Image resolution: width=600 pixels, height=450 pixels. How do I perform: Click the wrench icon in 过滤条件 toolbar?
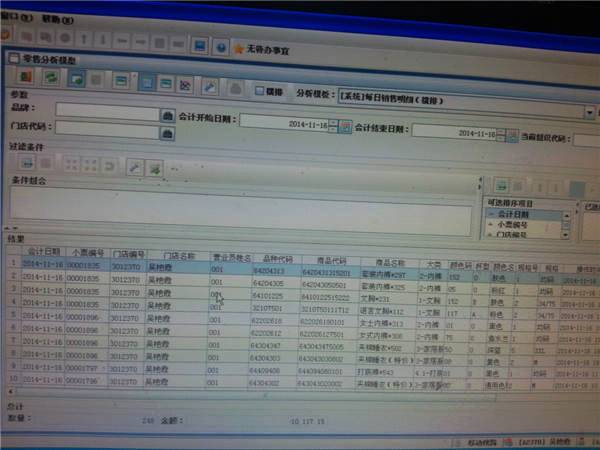[132, 166]
